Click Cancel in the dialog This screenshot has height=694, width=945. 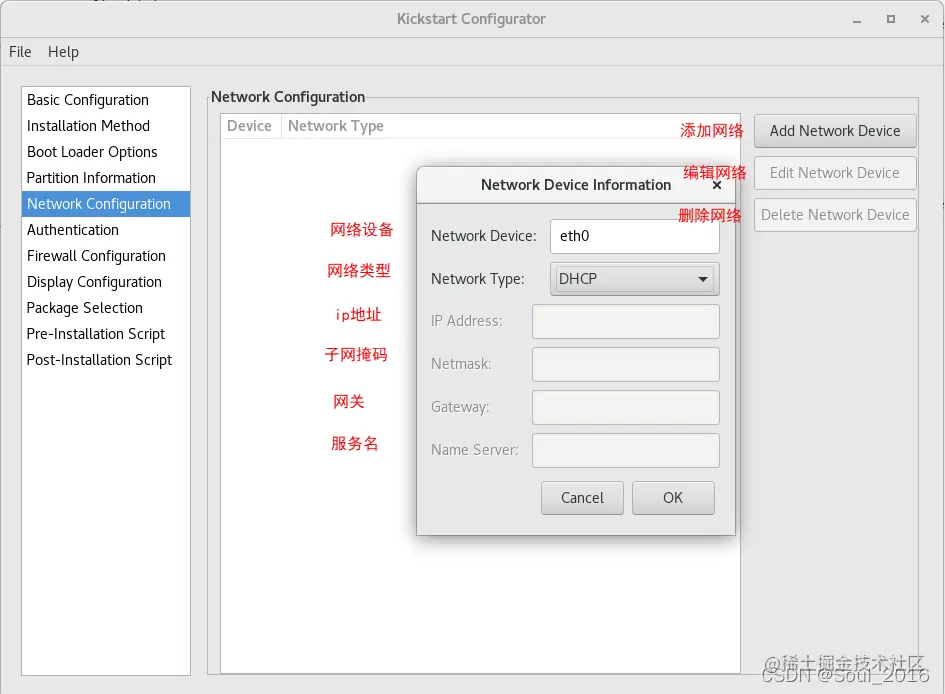pos(582,498)
